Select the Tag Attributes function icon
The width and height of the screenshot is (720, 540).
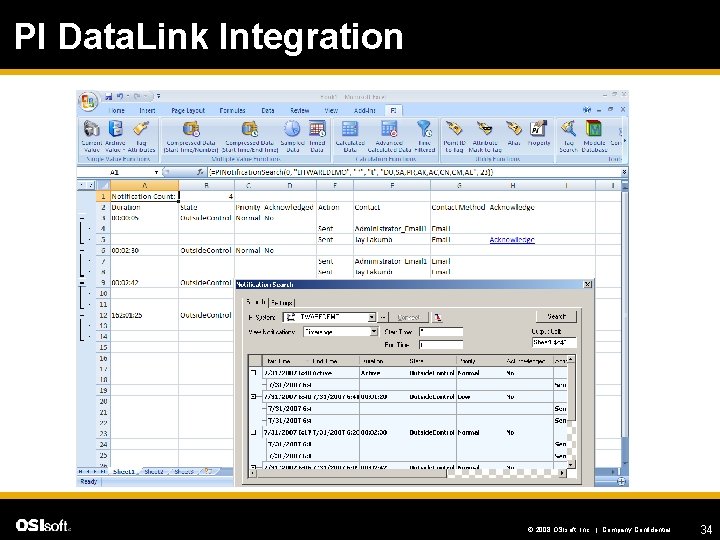pyautogui.click(x=141, y=129)
